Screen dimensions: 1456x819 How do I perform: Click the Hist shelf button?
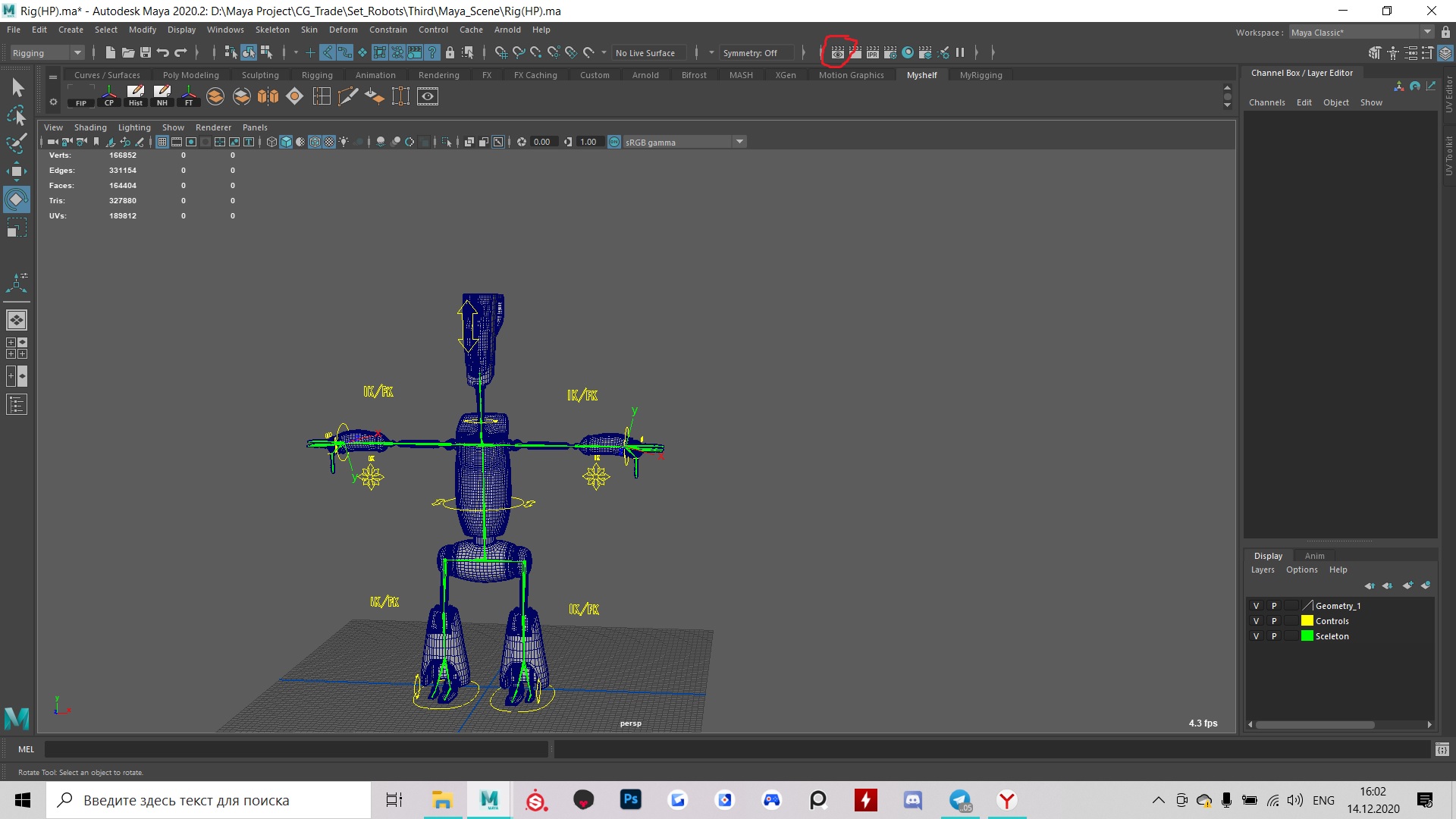pos(136,96)
